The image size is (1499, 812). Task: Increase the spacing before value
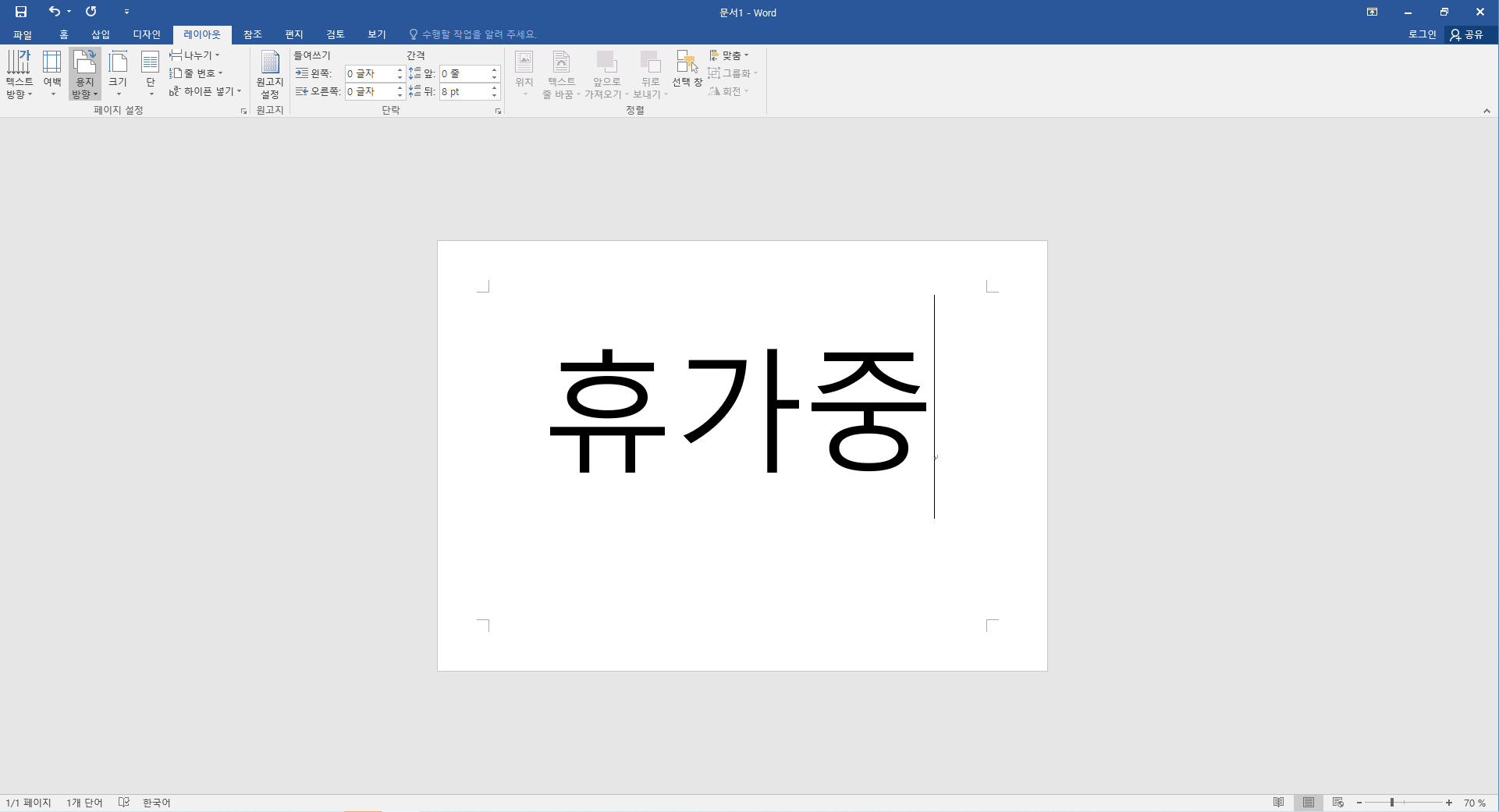494,69
